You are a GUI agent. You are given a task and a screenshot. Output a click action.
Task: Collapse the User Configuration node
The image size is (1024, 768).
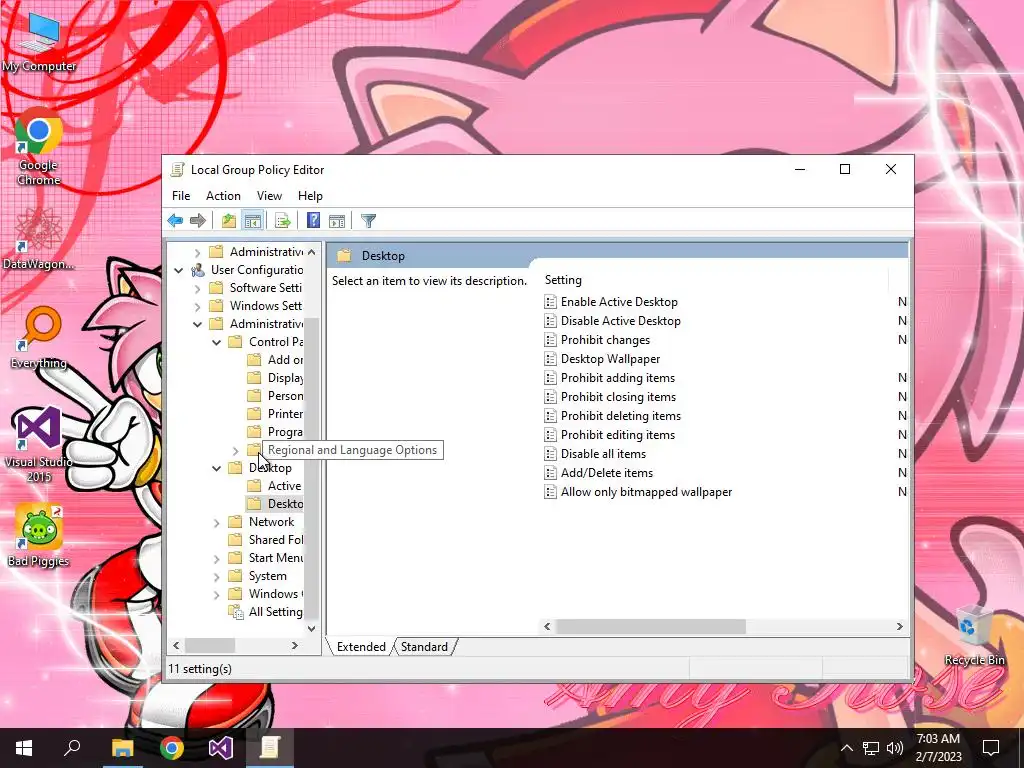178,270
